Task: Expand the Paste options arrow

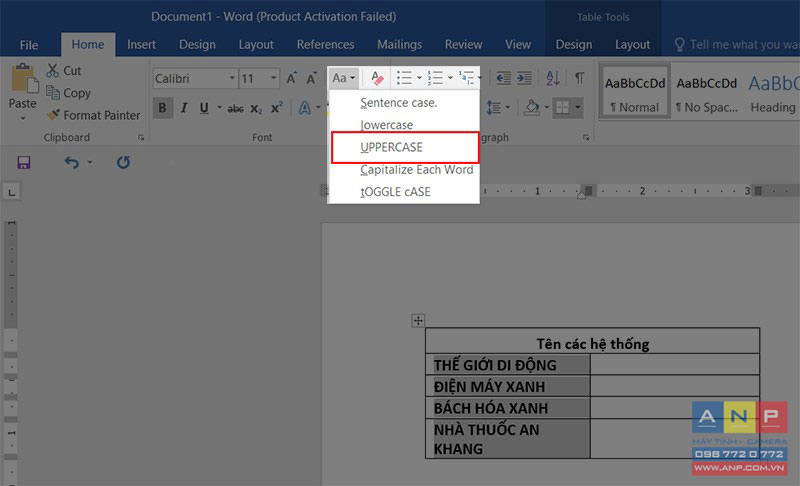Action: (23, 118)
